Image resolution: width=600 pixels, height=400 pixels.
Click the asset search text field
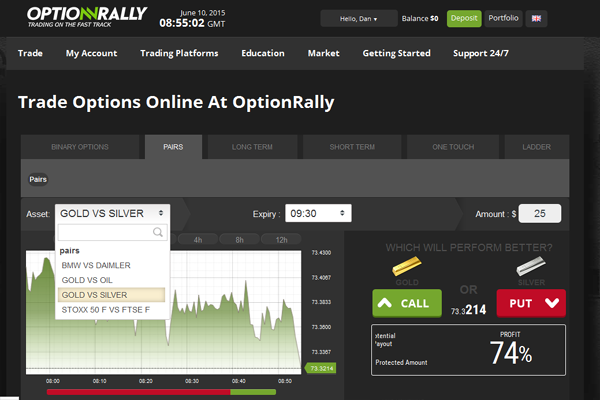coord(112,232)
